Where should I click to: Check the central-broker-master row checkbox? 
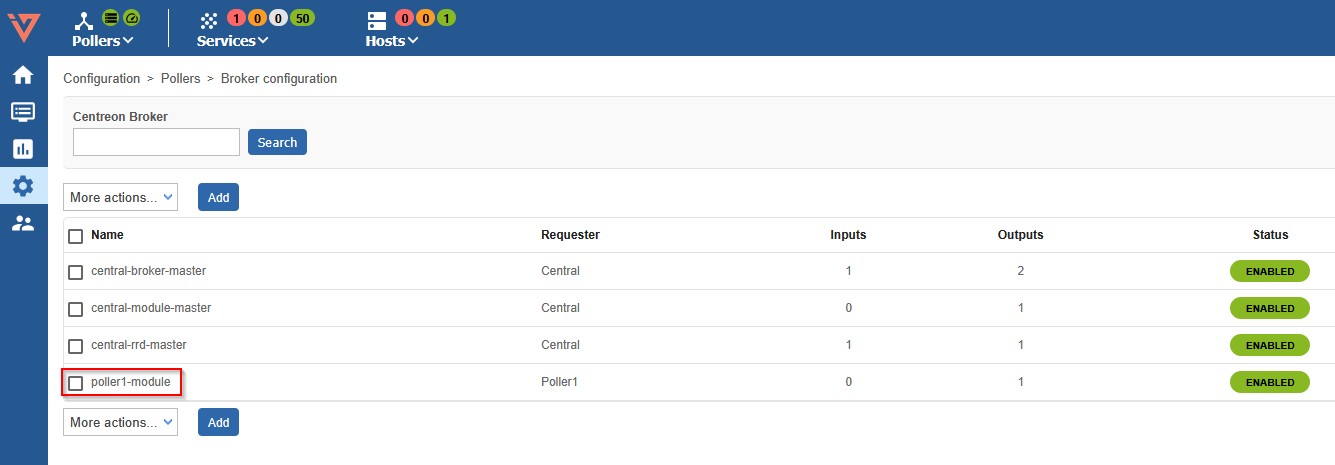coord(75,272)
